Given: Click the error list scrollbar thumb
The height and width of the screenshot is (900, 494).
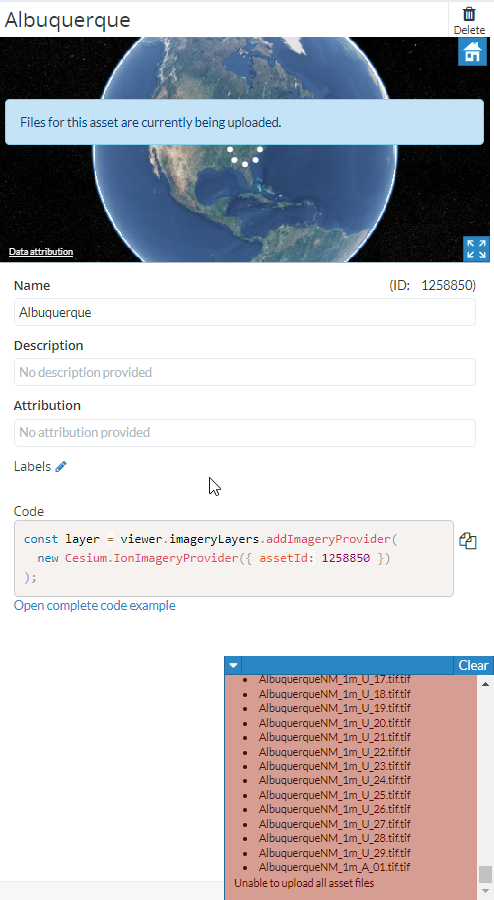Looking at the screenshot, I should pos(485,874).
